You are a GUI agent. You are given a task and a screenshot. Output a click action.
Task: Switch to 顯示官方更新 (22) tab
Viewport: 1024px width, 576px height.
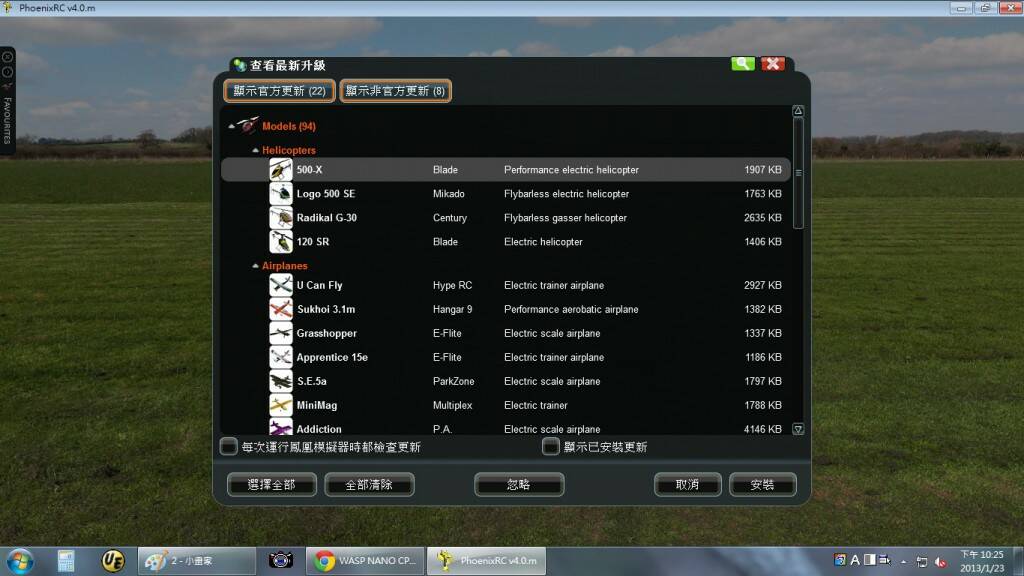279,91
